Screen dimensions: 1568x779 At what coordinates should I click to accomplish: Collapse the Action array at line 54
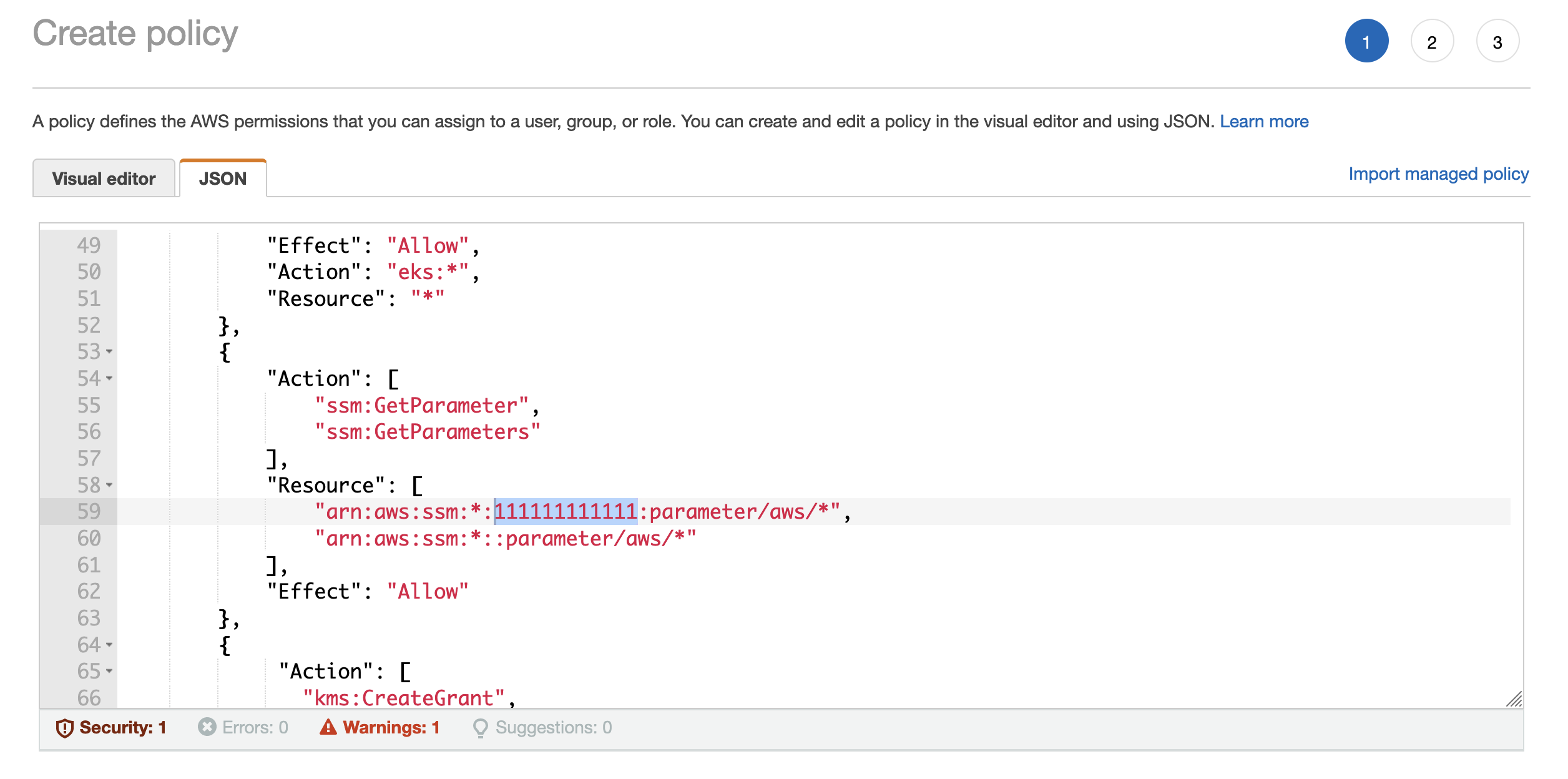click(109, 378)
